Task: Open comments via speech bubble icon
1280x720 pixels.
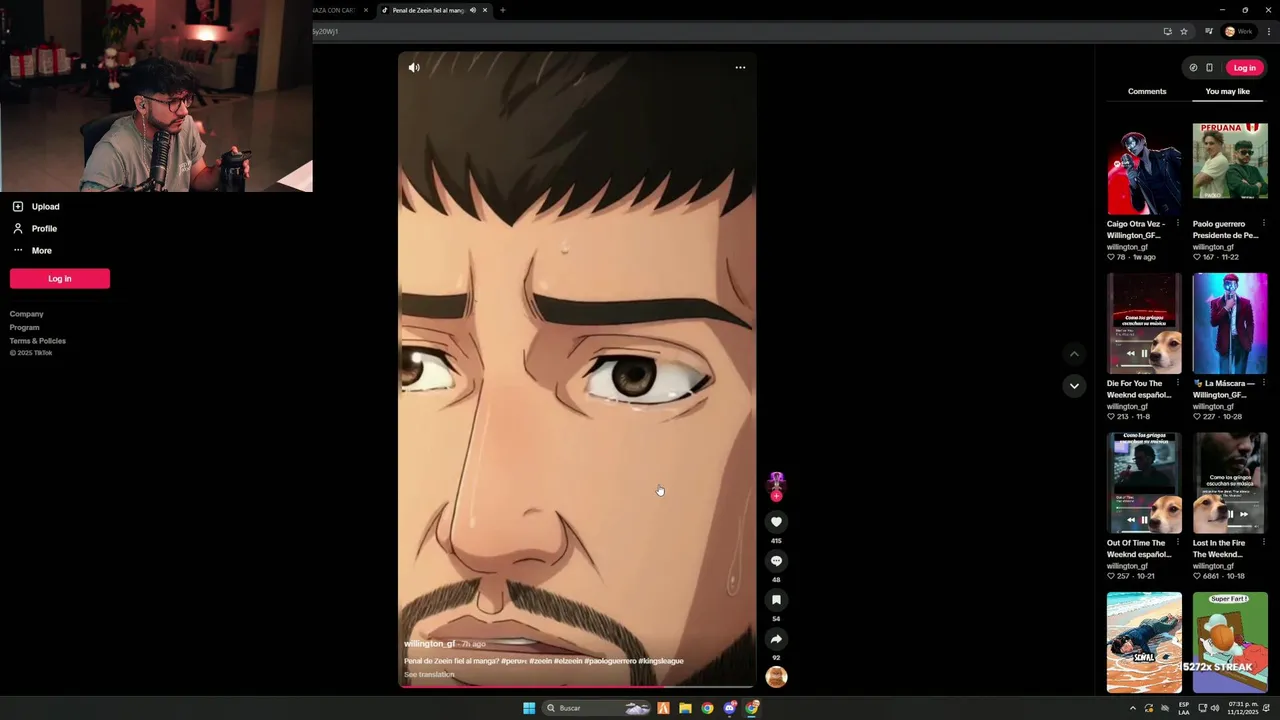Action: click(776, 561)
